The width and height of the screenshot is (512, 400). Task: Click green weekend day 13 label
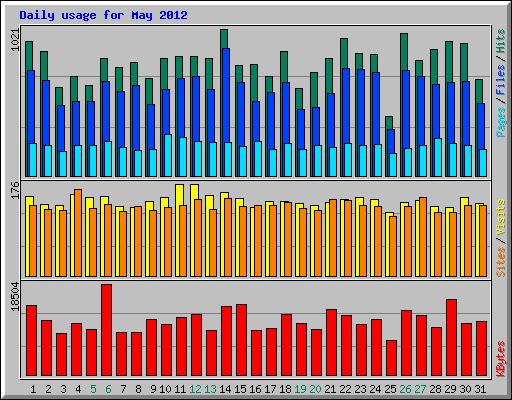coord(210,389)
